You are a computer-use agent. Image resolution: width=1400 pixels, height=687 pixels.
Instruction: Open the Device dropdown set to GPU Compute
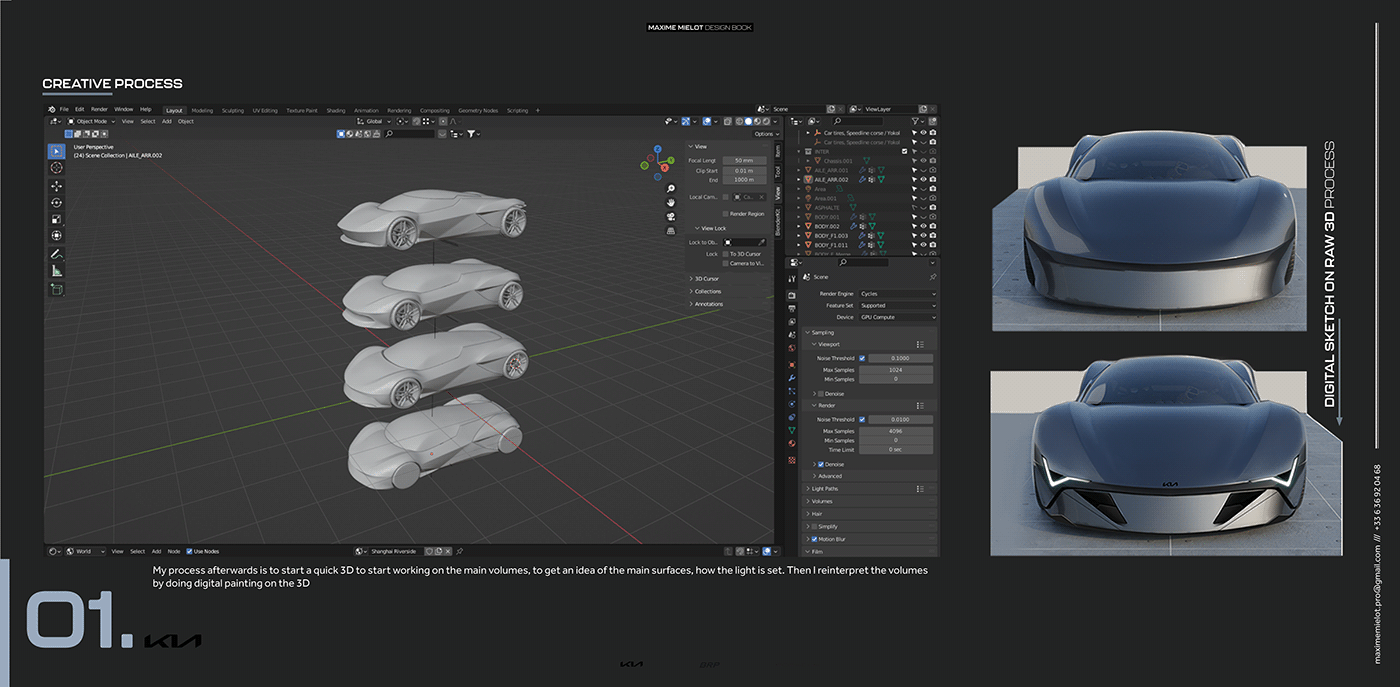tap(897, 317)
